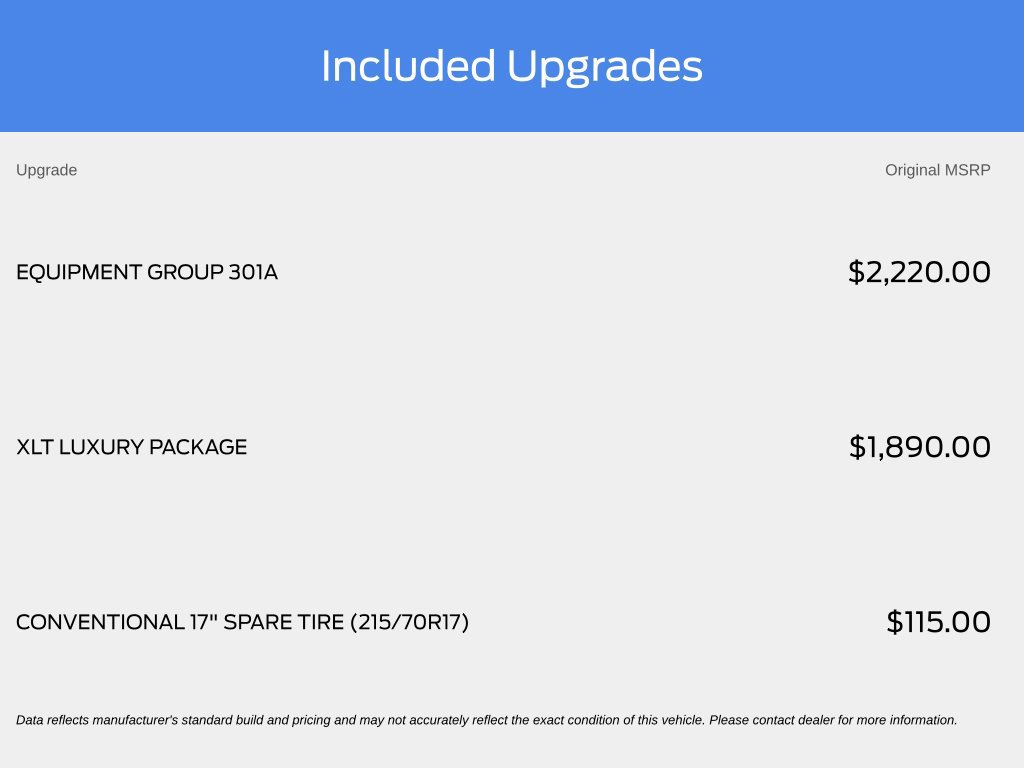Click the (215/70R17) tire size text
The image size is (1024, 768).
[x=409, y=622]
